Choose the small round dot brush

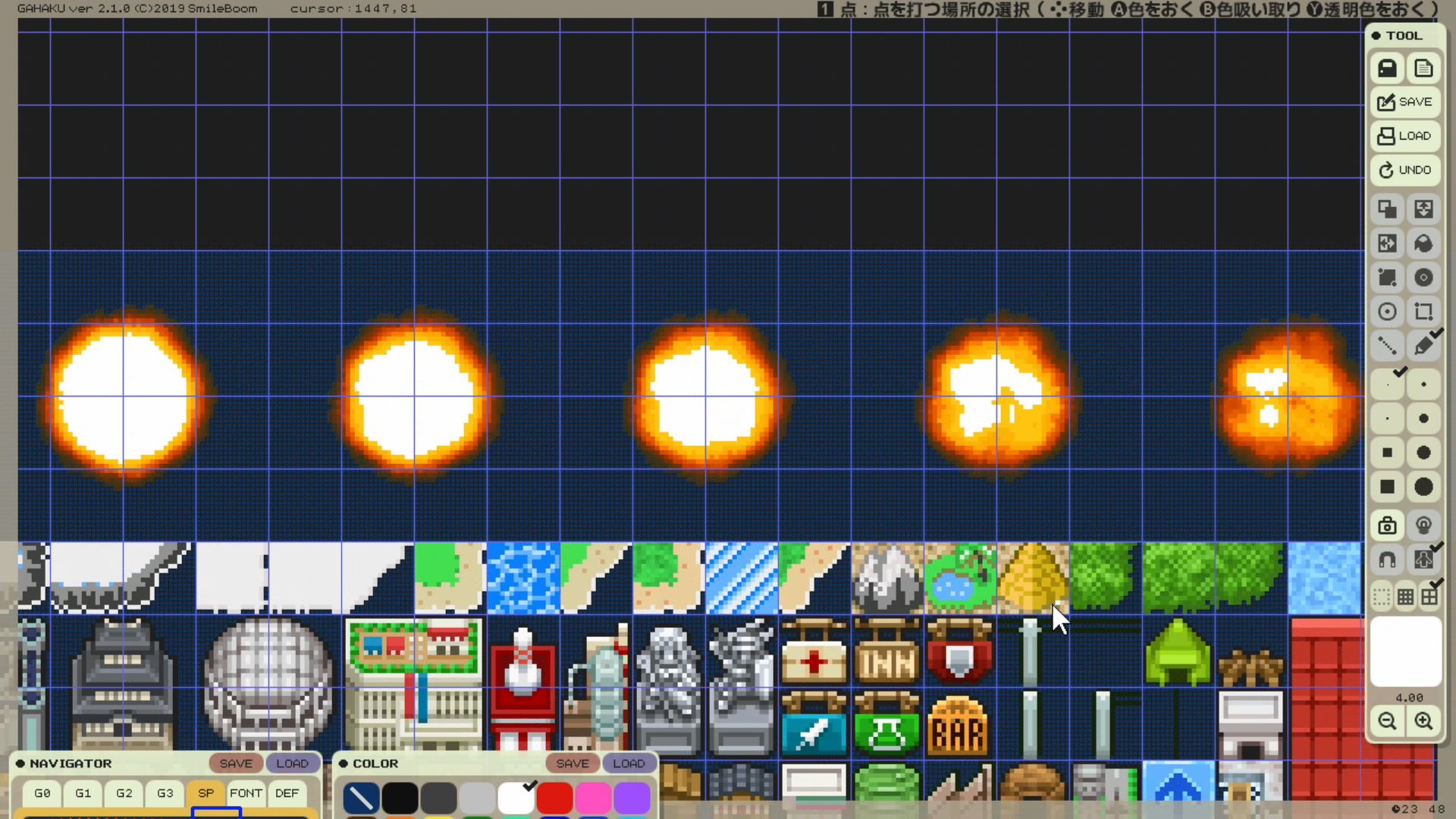[x=1423, y=384]
